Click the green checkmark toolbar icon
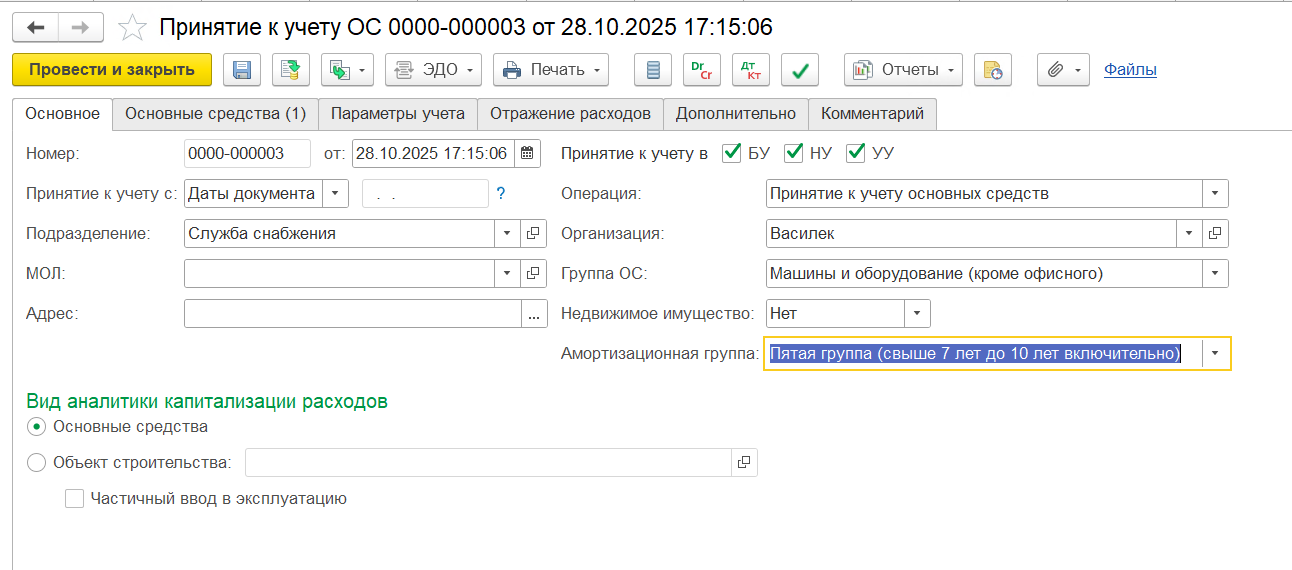Image resolution: width=1292 pixels, height=570 pixels. [800, 70]
